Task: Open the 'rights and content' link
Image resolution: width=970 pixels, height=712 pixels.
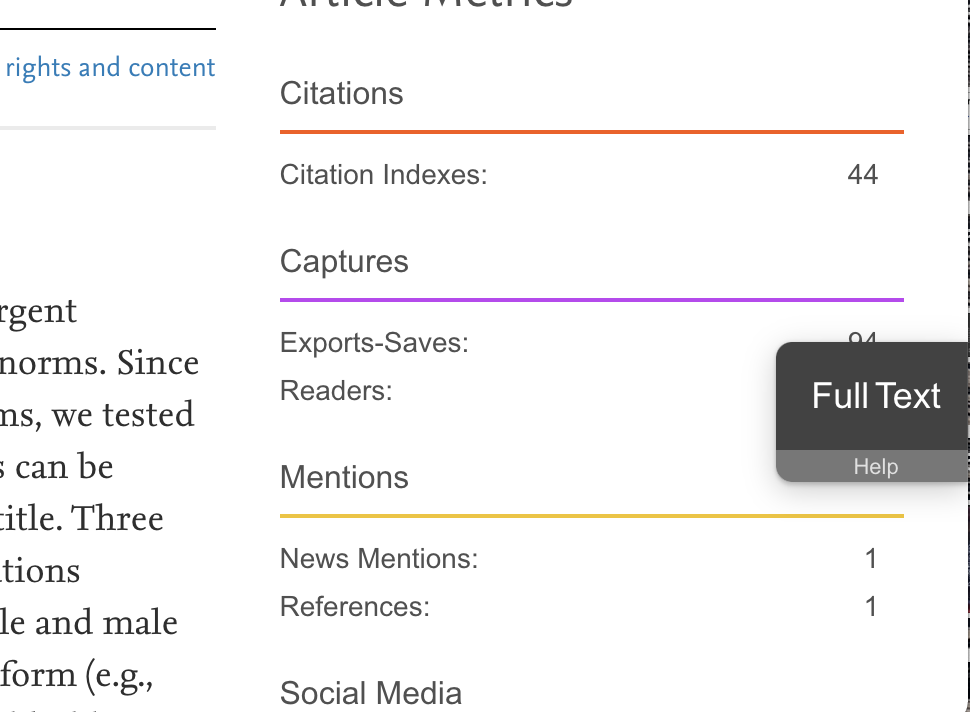Action: click(110, 67)
